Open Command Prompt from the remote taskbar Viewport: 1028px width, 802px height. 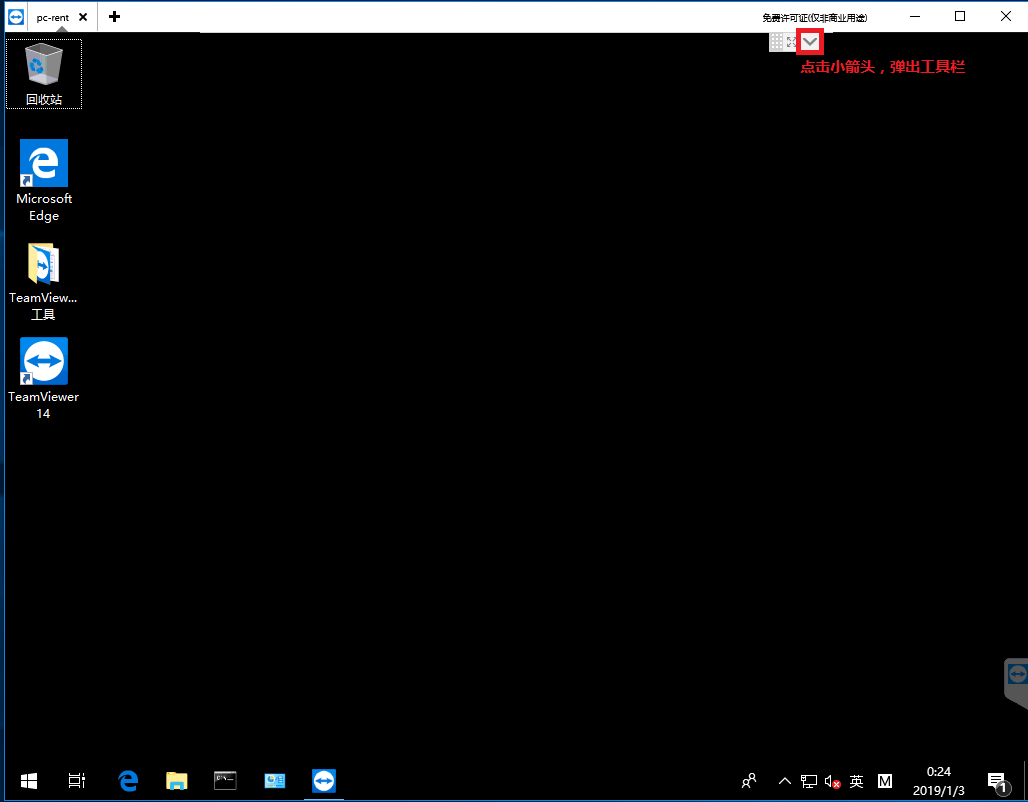[225, 780]
